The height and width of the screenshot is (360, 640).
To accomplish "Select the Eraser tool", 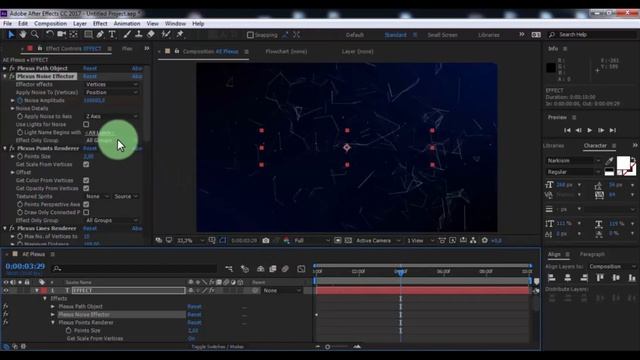I will (151, 35).
